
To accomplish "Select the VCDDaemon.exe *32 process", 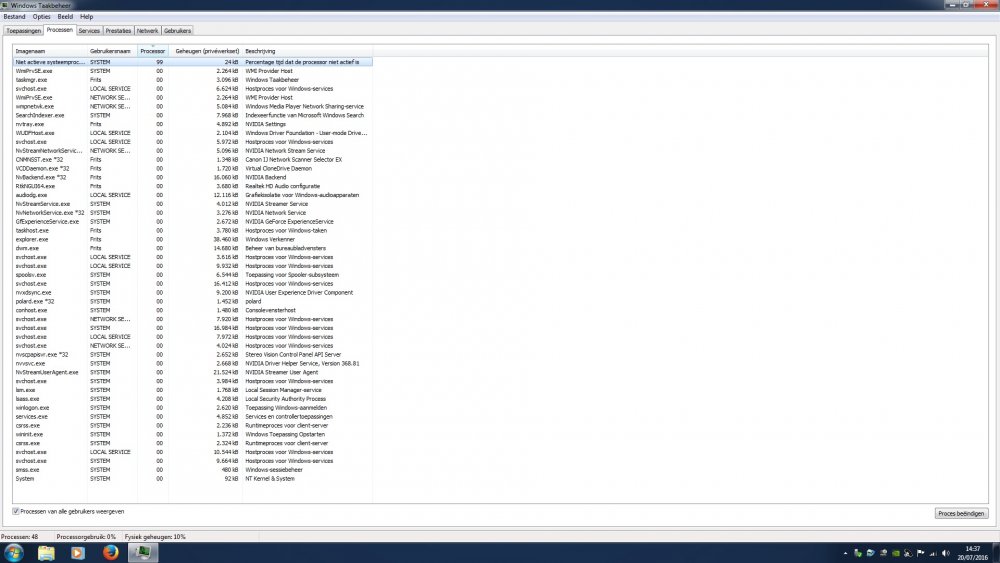I will pos(193,168).
